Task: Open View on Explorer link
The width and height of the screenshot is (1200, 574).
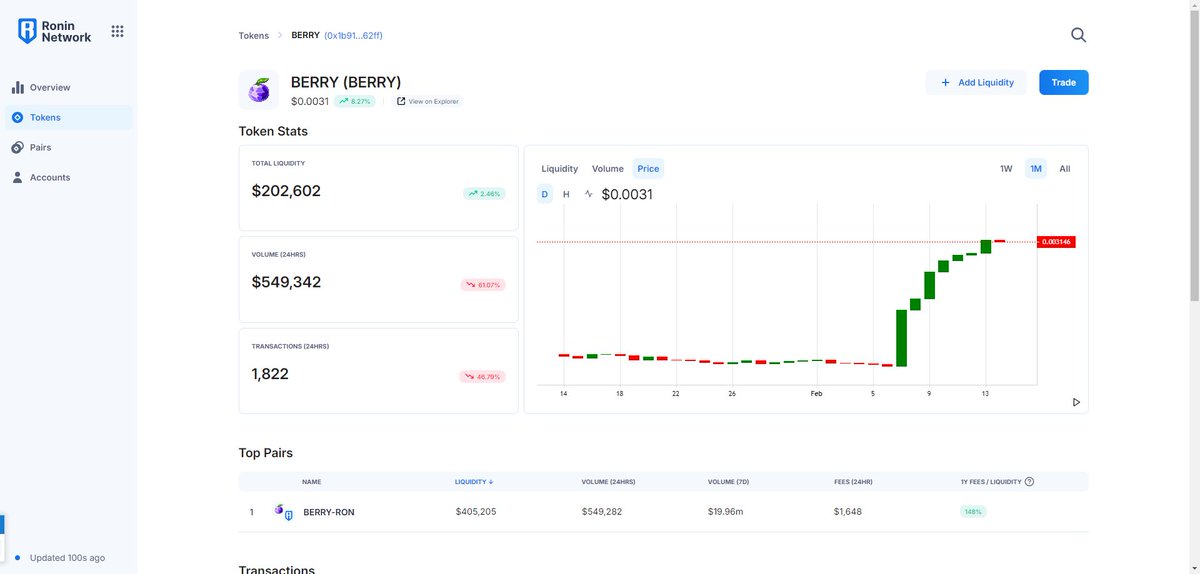Action: tap(428, 101)
